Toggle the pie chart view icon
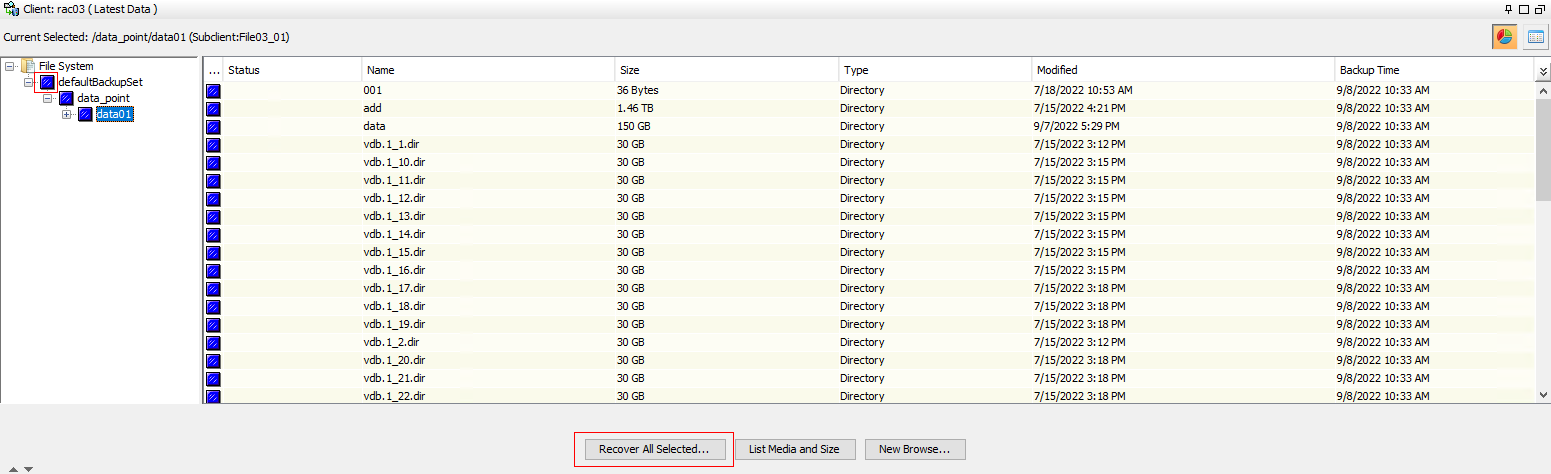Viewport: 1551px width, 474px height. coord(1504,37)
